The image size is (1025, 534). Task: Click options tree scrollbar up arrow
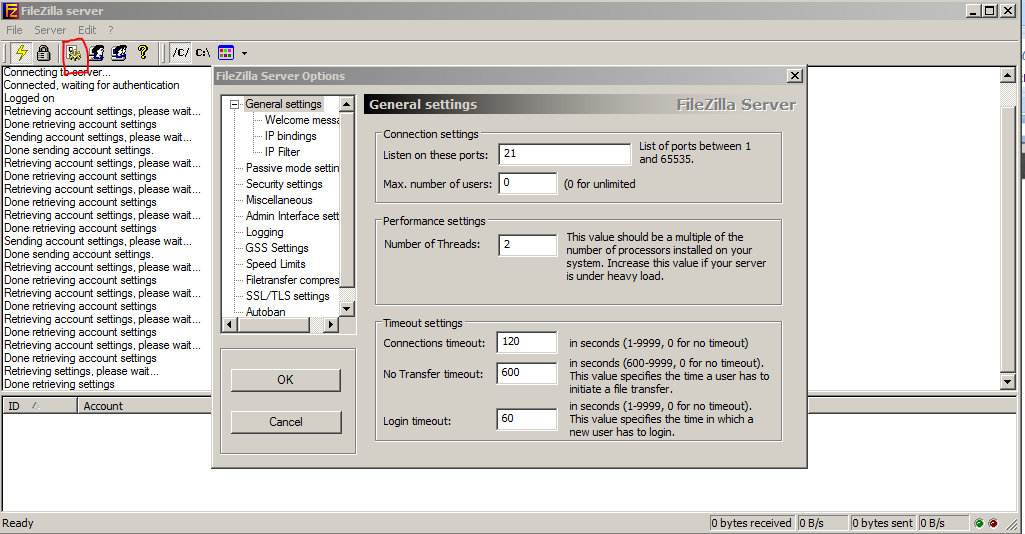click(x=347, y=104)
